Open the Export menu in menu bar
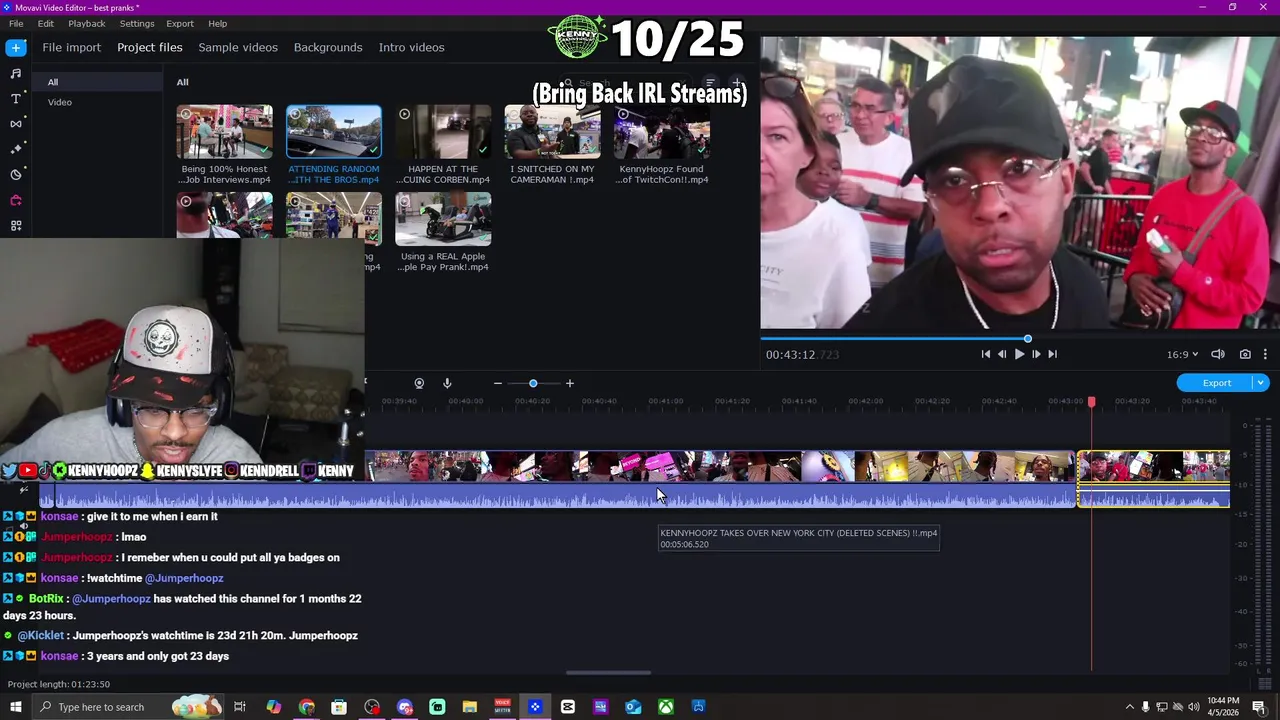 [180, 23]
